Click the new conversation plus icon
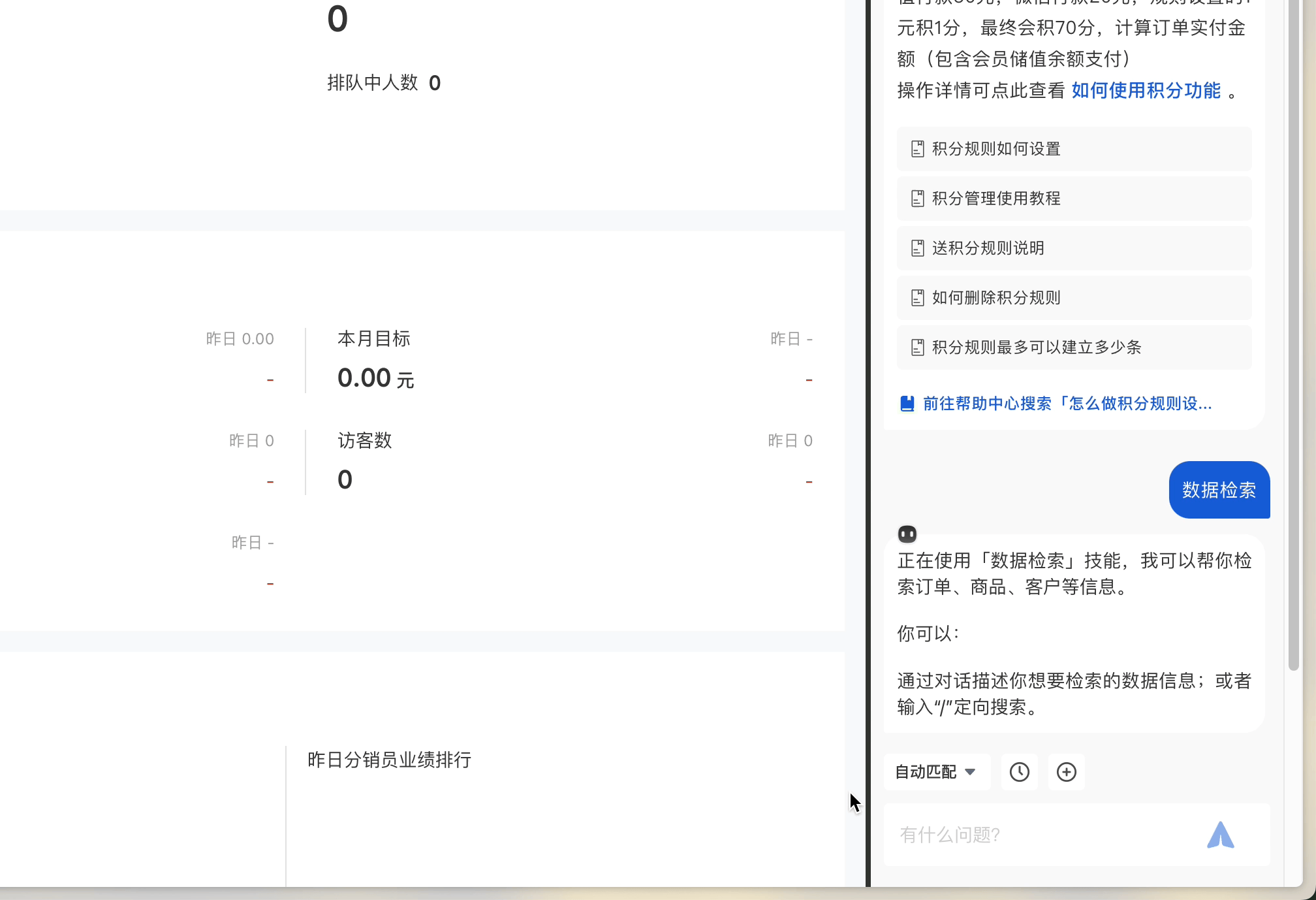1316x900 pixels. click(x=1066, y=772)
